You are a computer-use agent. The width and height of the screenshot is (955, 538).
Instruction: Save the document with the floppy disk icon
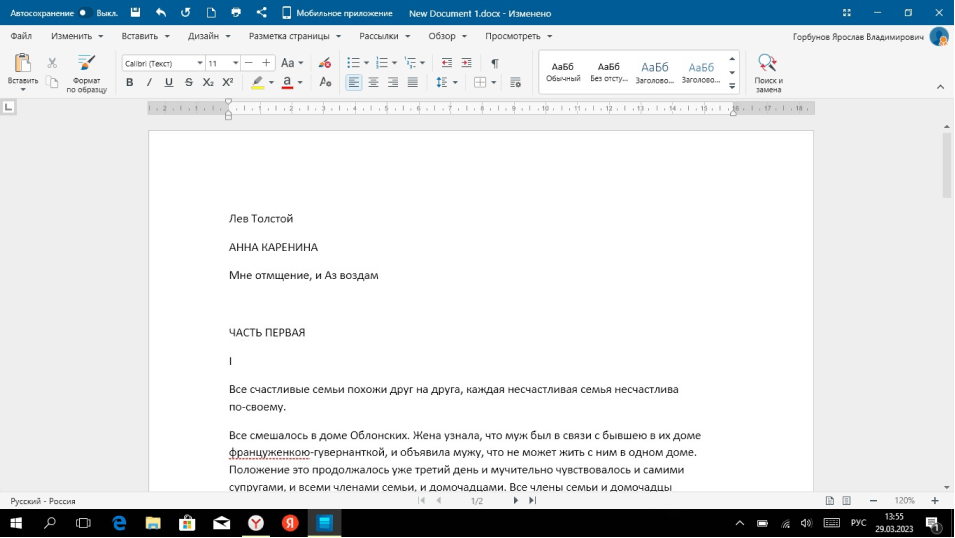click(136, 13)
